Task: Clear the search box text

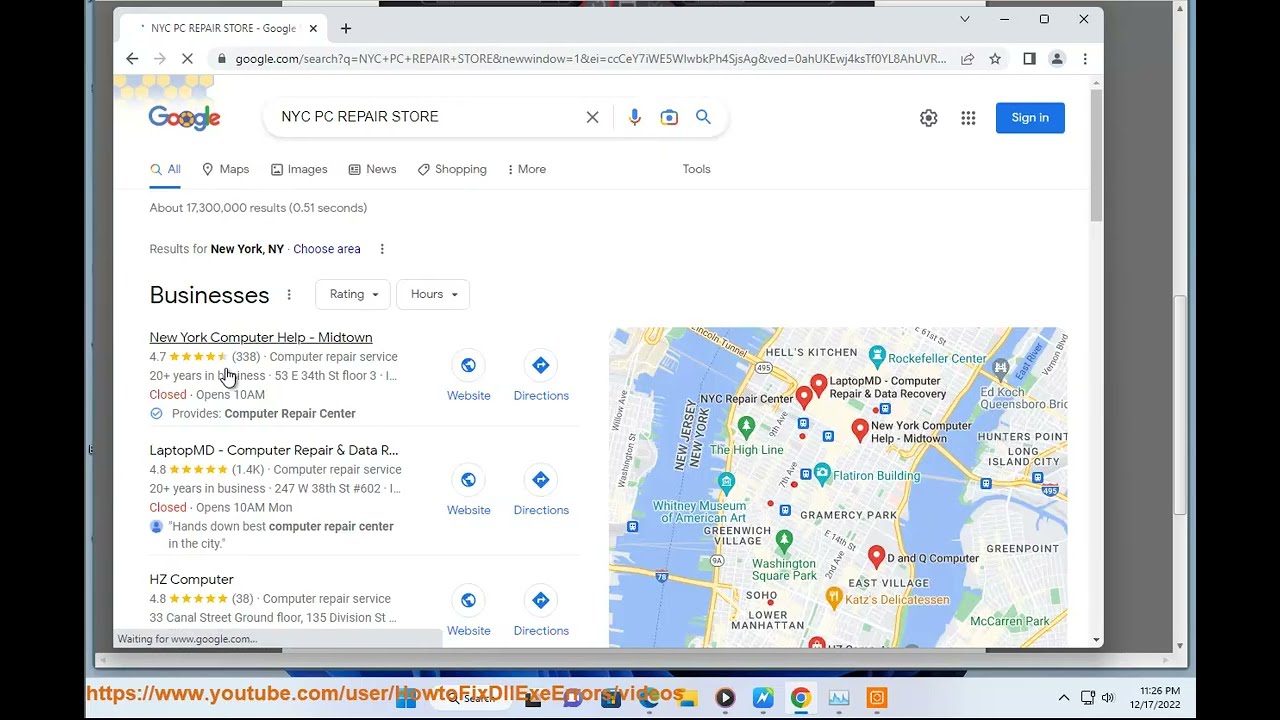Action: point(592,117)
